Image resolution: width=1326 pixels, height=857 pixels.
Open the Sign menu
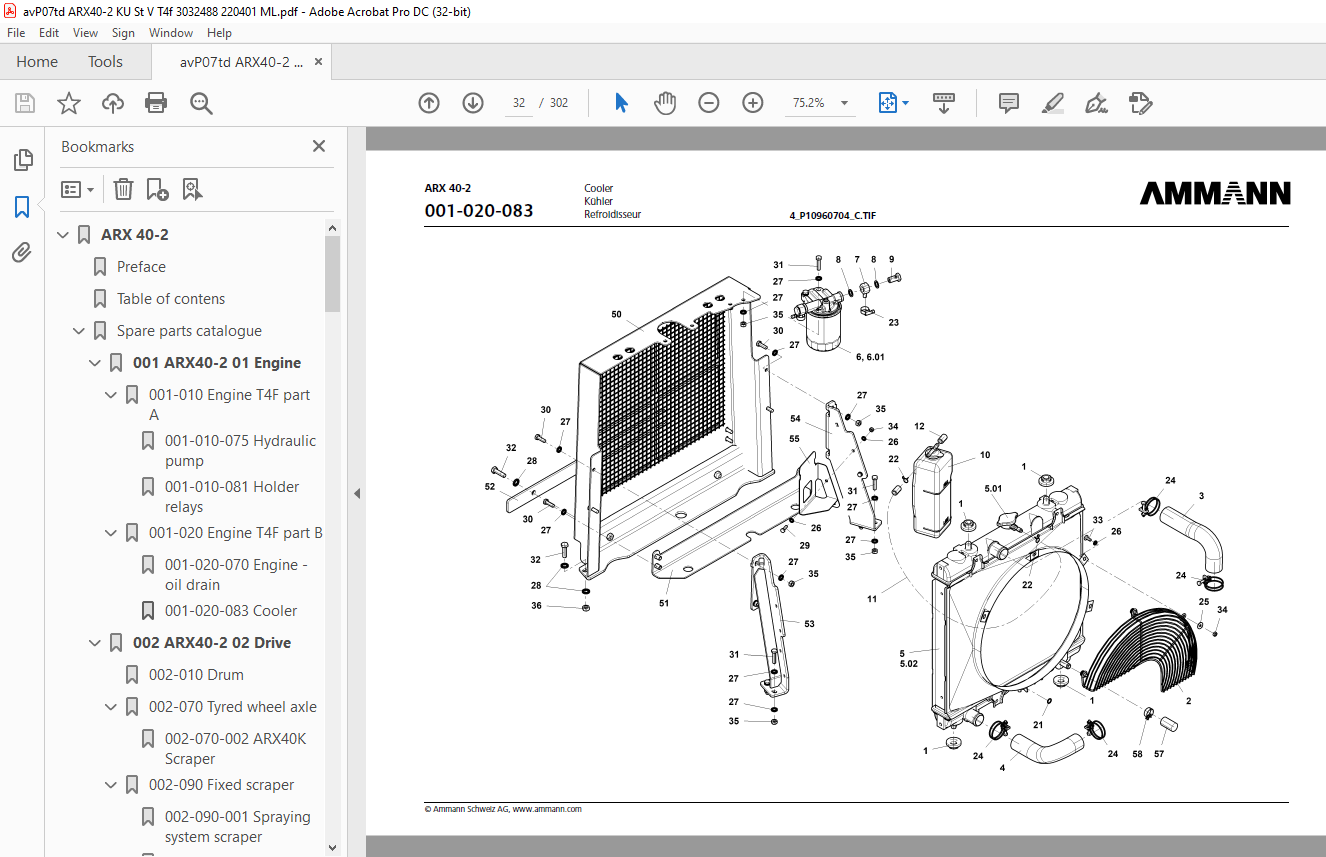pyautogui.click(x=123, y=33)
